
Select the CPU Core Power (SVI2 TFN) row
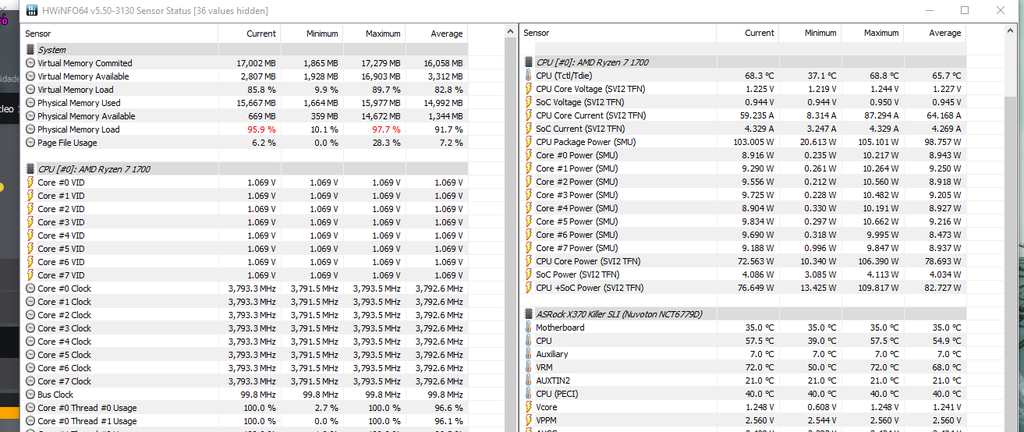pos(743,261)
